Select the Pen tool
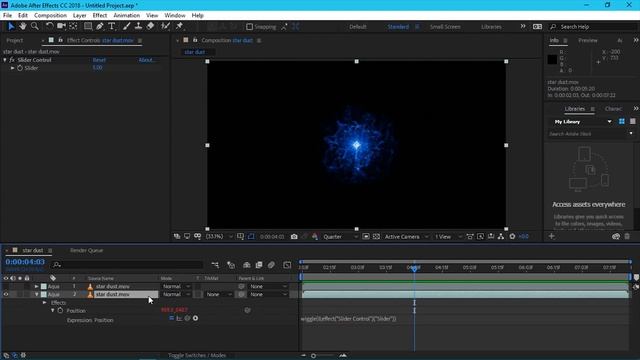Viewport: 640px width, 360px height. pyautogui.click(x=100, y=26)
